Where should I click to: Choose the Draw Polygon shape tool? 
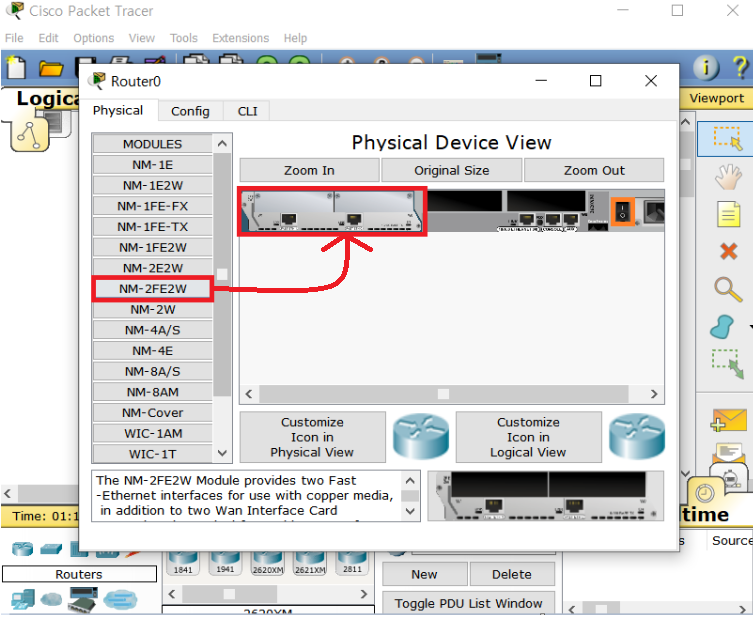(x=722, y=327)
